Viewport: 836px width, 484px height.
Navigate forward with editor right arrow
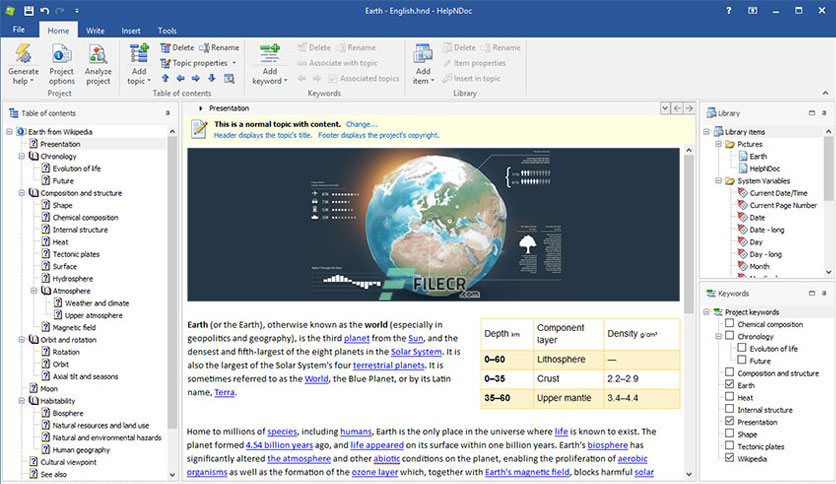(x=689, y=108)
